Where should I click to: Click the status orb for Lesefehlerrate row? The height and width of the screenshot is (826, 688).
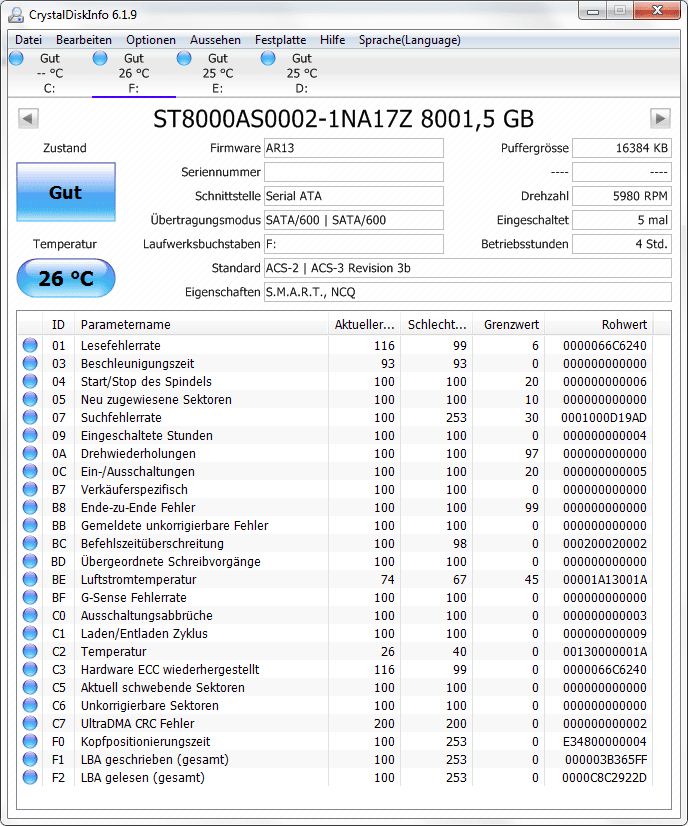tap(30, 345)
